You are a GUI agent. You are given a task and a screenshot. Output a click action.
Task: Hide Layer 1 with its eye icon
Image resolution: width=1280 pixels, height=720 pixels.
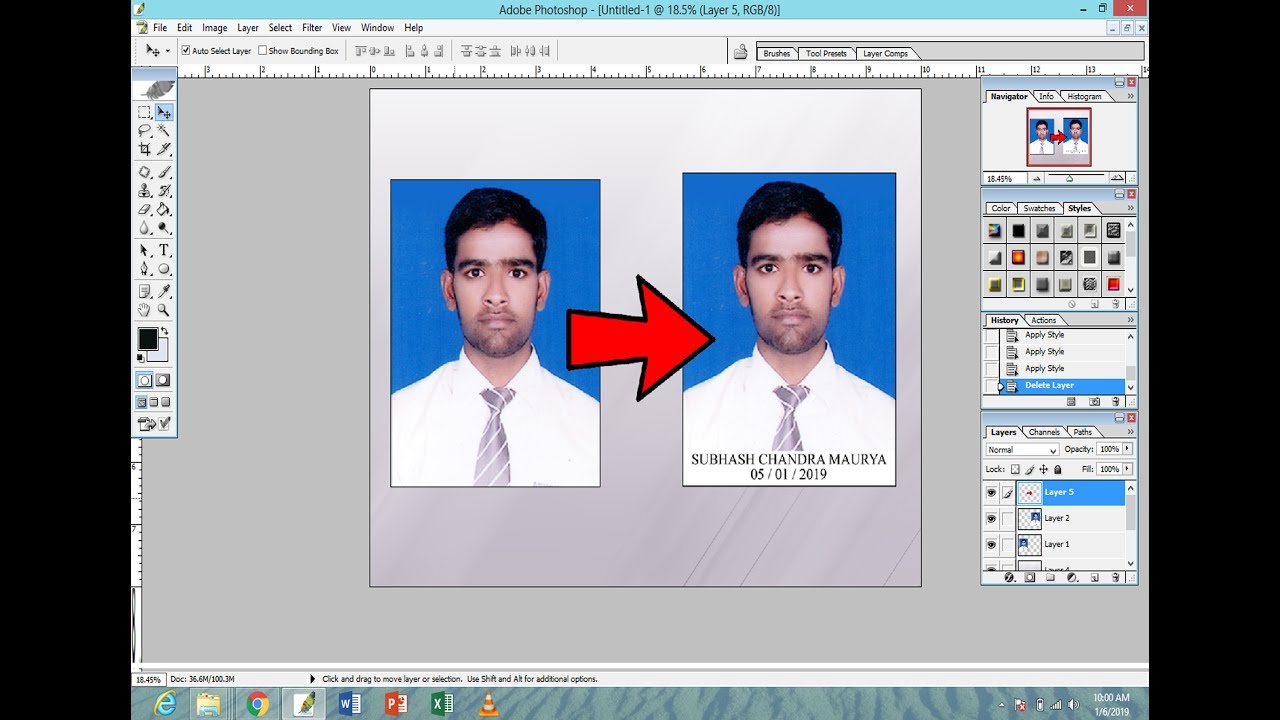(991, 545)
